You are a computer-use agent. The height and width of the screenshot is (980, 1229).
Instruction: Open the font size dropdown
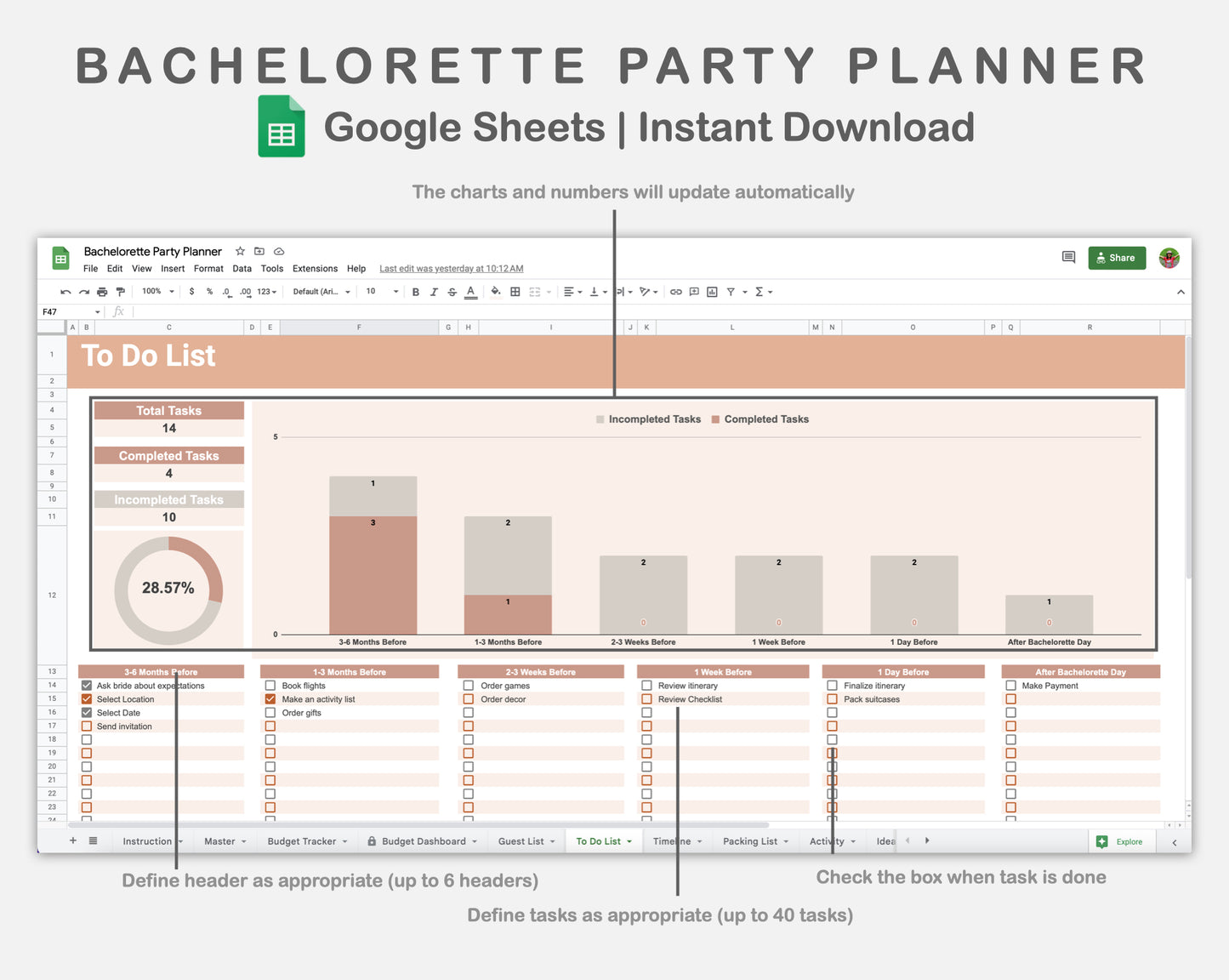pos(380,291)
